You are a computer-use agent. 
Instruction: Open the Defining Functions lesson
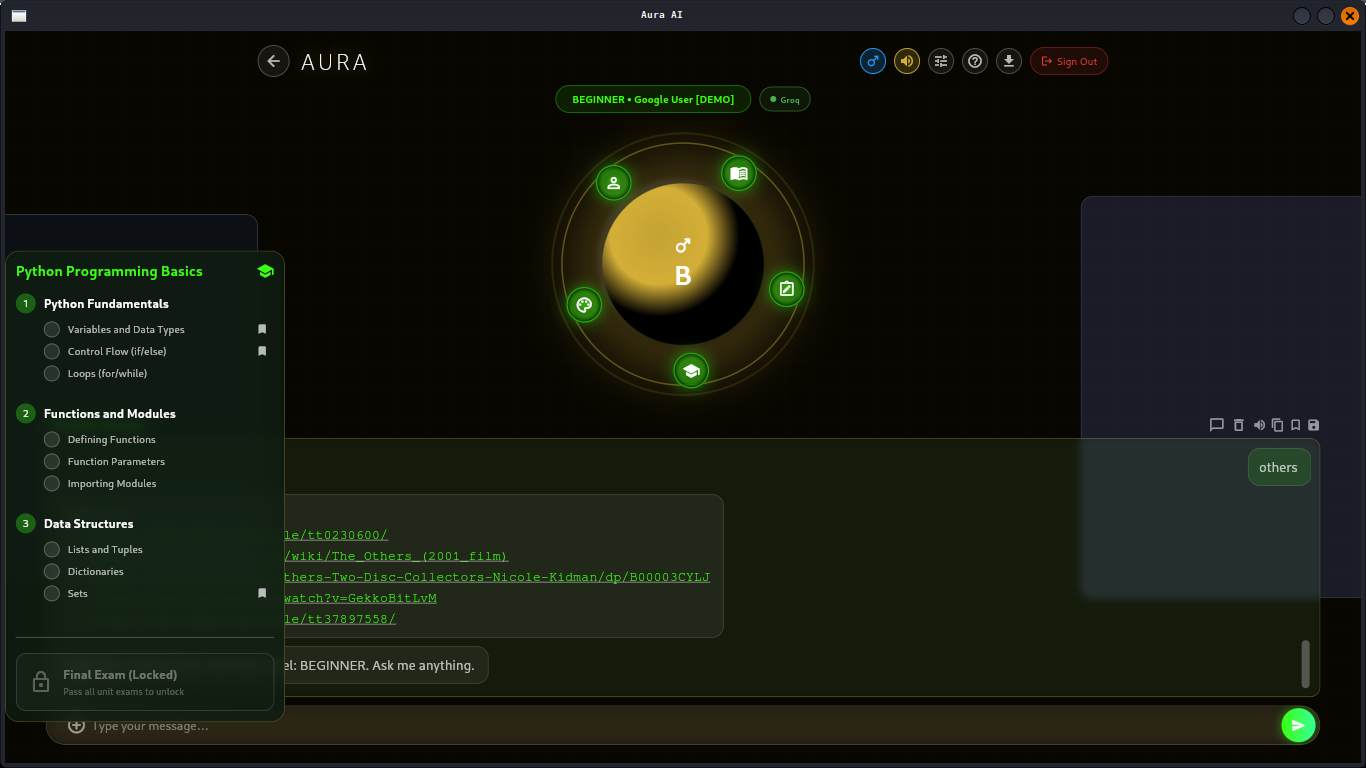point(111,439)
